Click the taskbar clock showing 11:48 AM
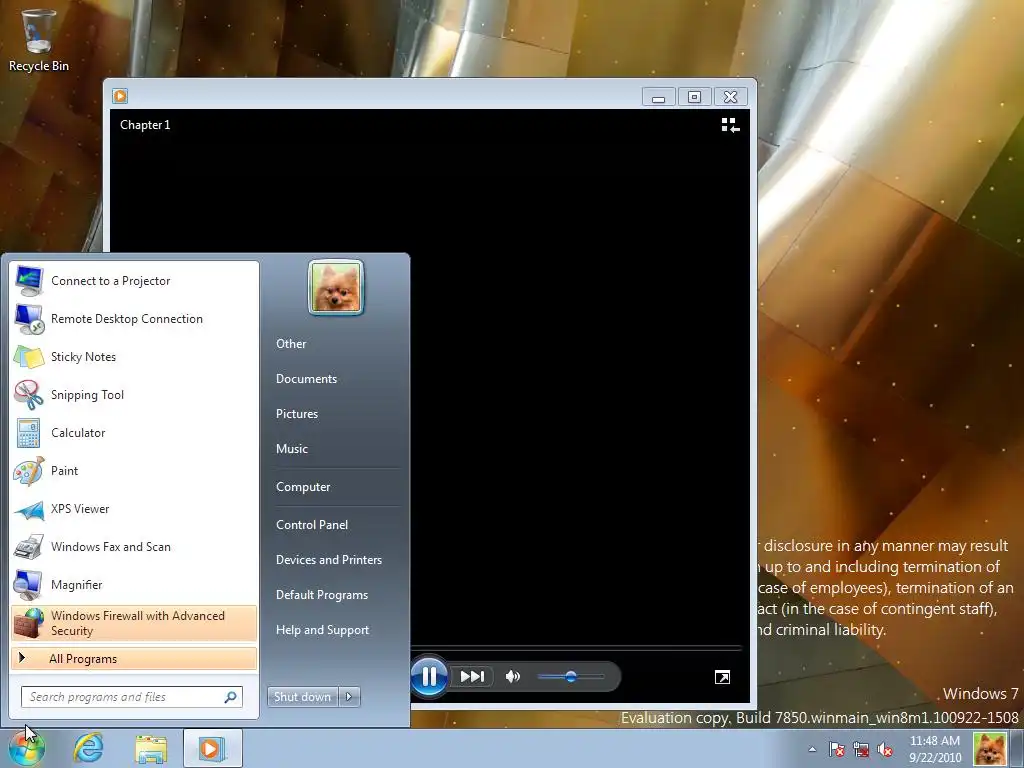 935,749
